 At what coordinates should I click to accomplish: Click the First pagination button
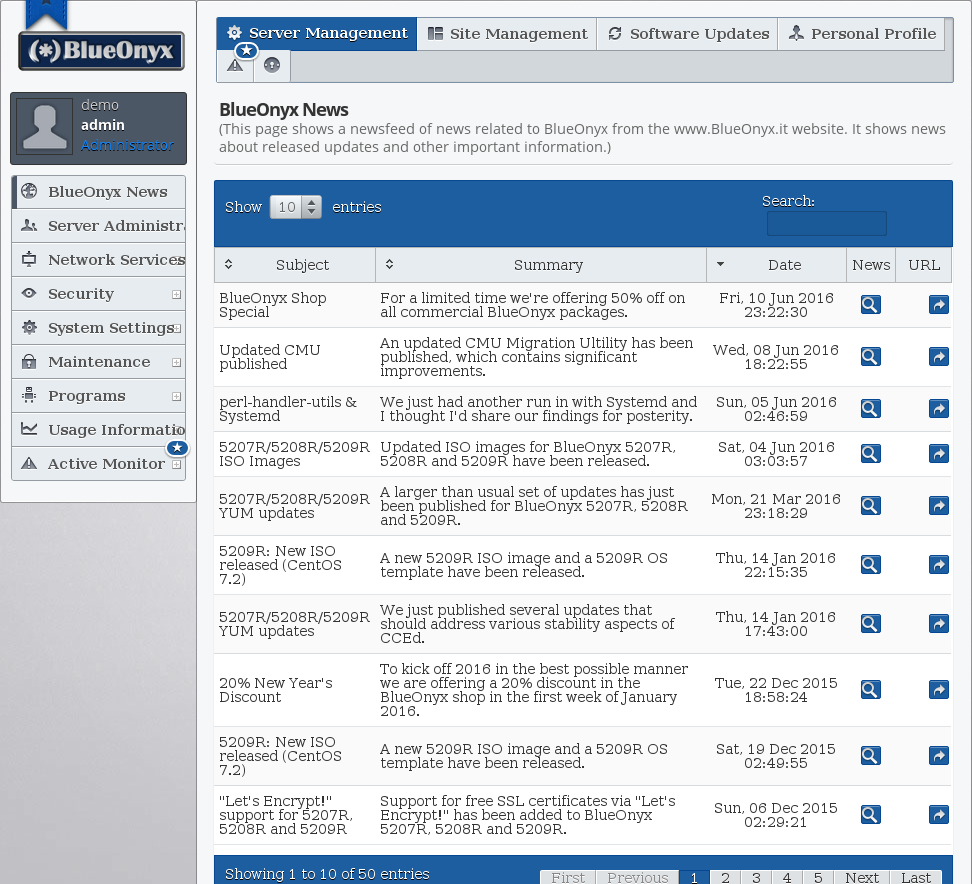coord(568,878)
